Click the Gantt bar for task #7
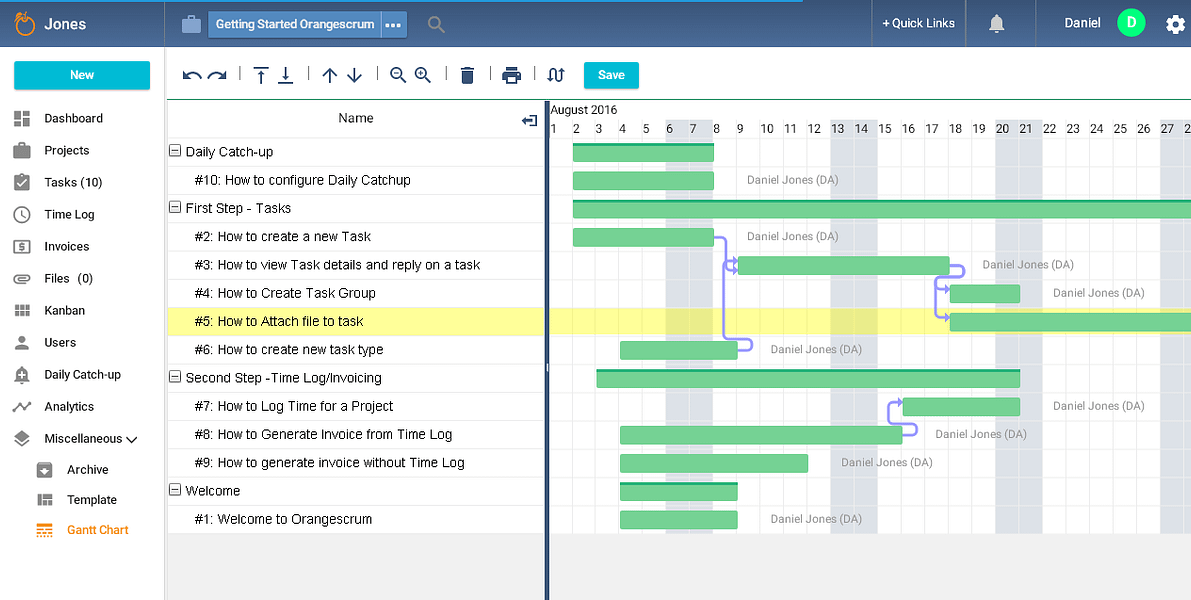Image resolution: width=1191 pixels, height=600 pixels. click(x=961, y=406)
